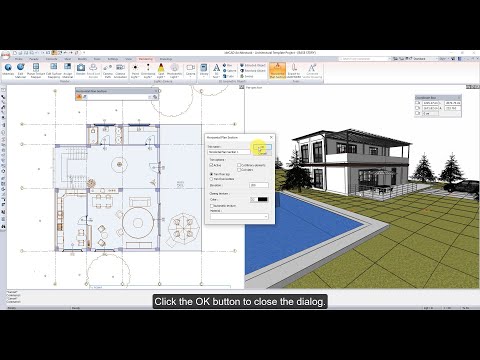Enable the Cut library elements checkbox
This screenshot has width=480, height=360.
[239, 165]
